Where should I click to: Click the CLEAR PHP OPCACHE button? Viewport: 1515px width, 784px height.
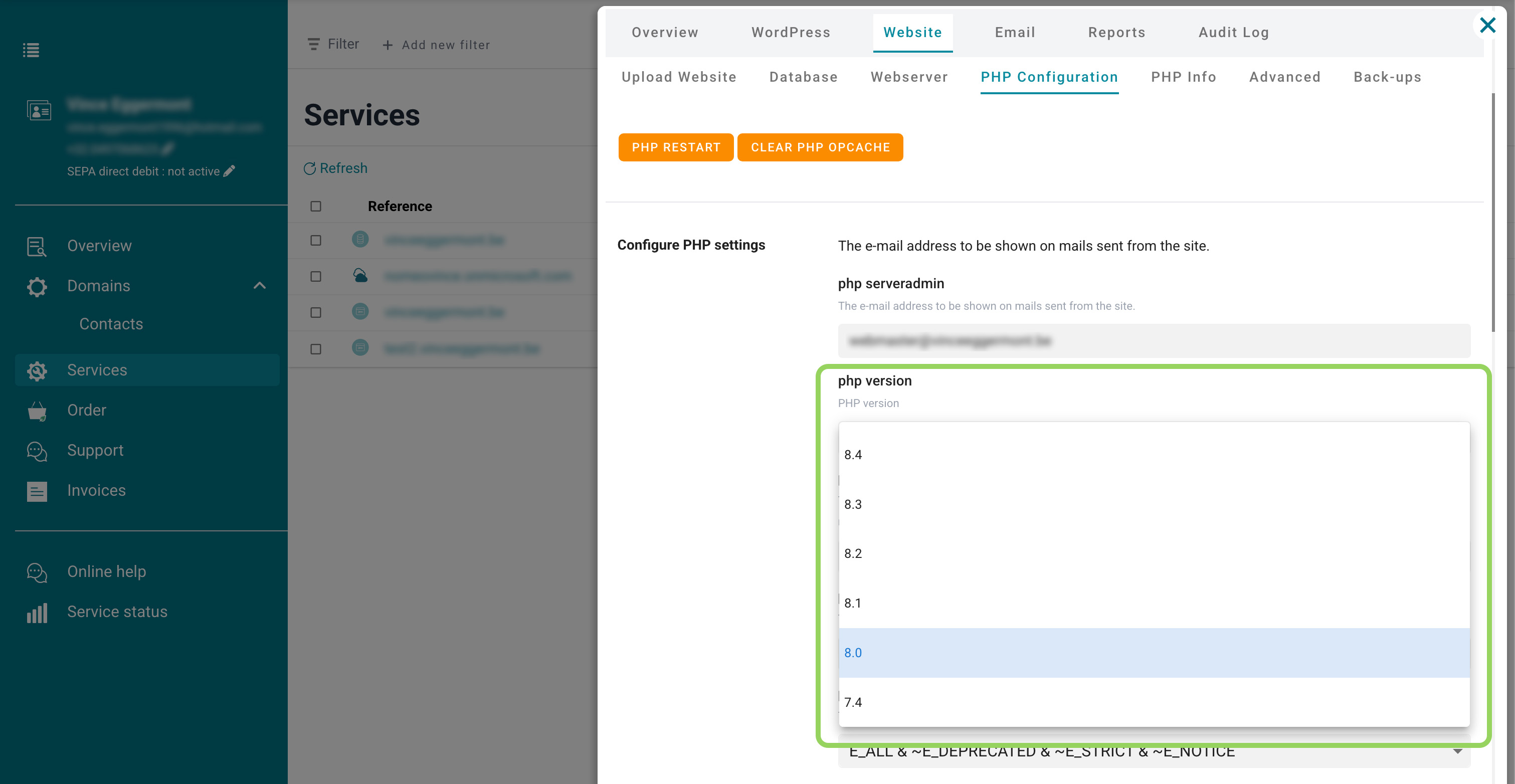[820, 147]
